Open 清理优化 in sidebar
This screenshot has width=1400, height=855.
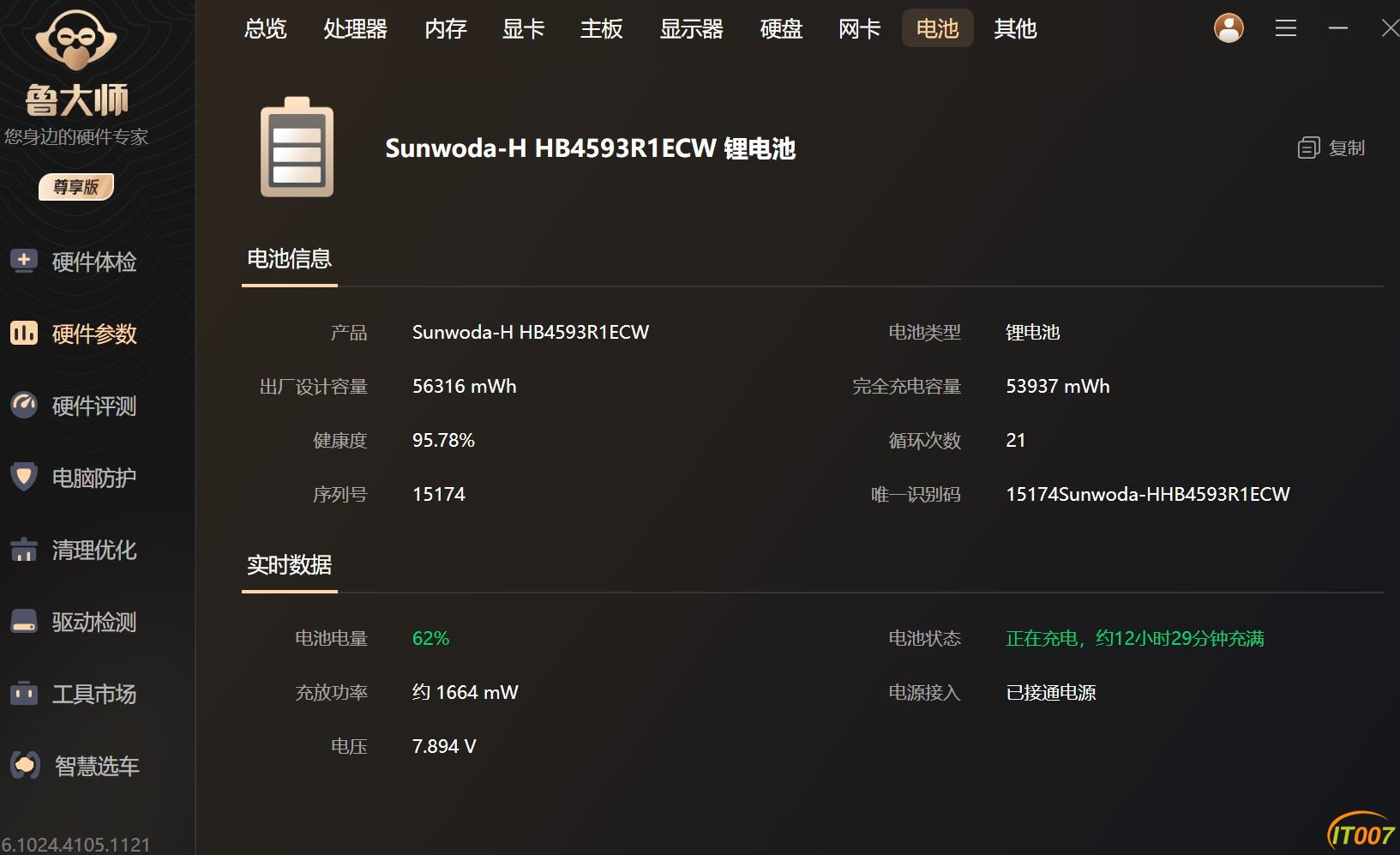[94, 550]
